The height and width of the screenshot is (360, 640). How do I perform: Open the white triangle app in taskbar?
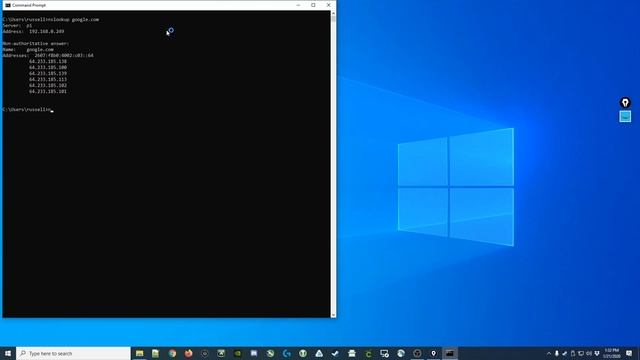pyautogui.click(x=319, y=353)
